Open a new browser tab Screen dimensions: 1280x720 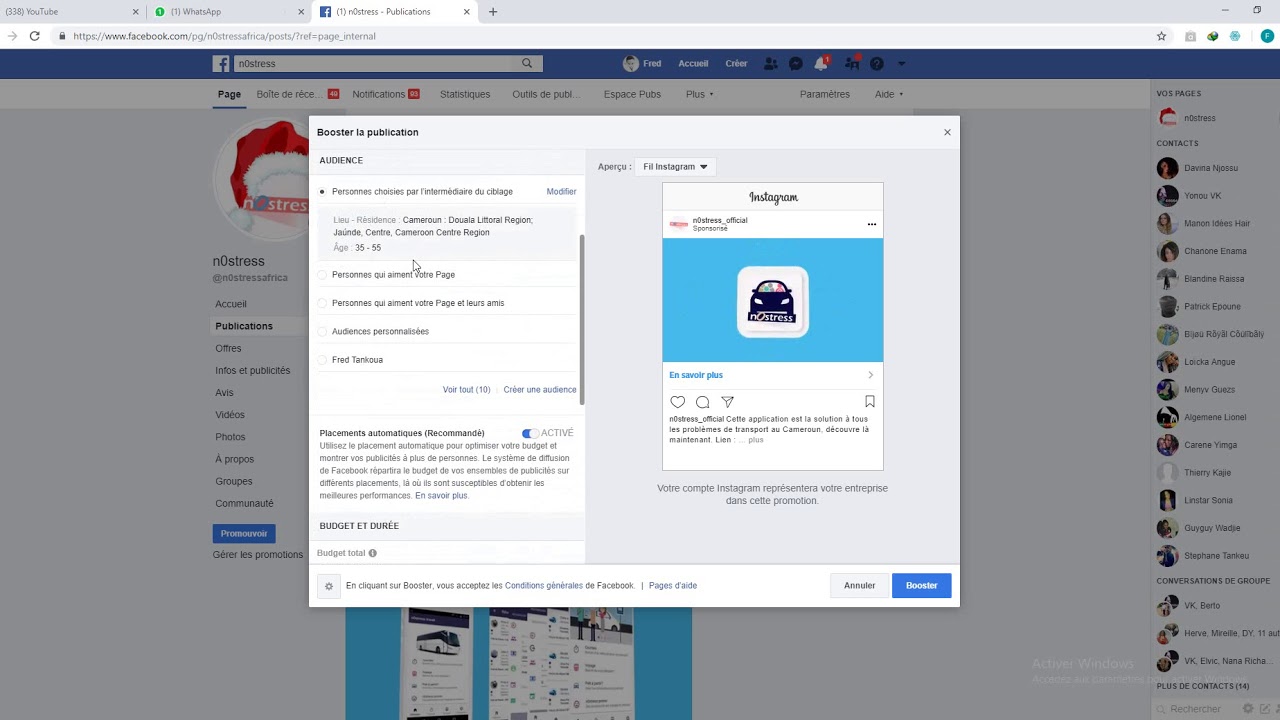coord(493,12)
